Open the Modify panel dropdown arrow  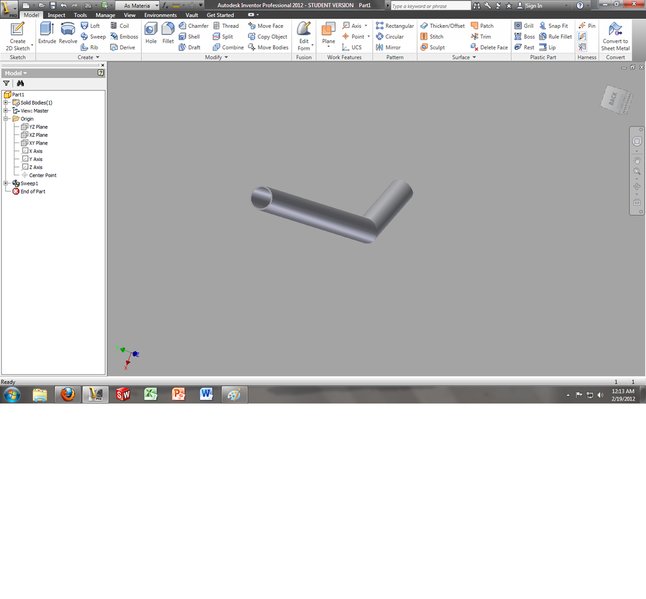point(226,57)
